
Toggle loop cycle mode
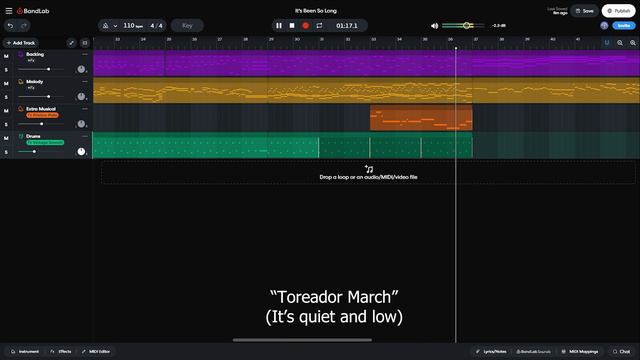click(319, 26)
